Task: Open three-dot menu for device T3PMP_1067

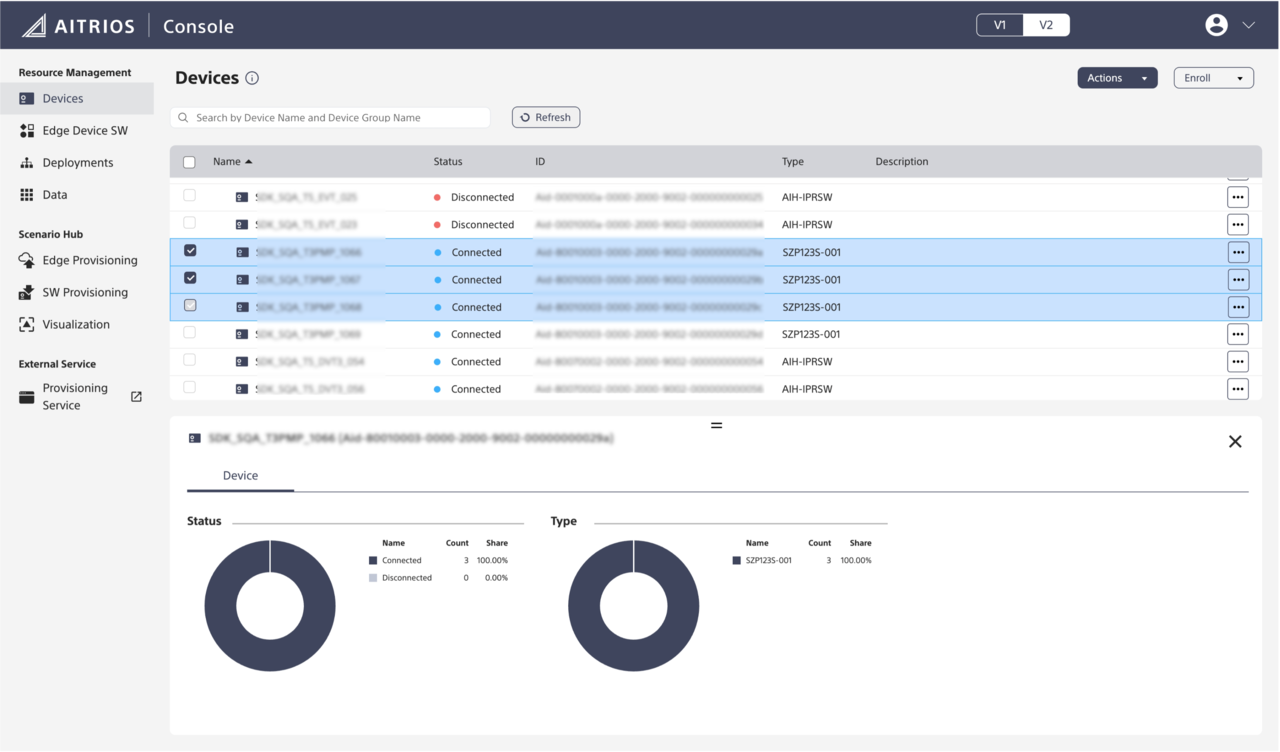Action: [x=1238, y=279]
